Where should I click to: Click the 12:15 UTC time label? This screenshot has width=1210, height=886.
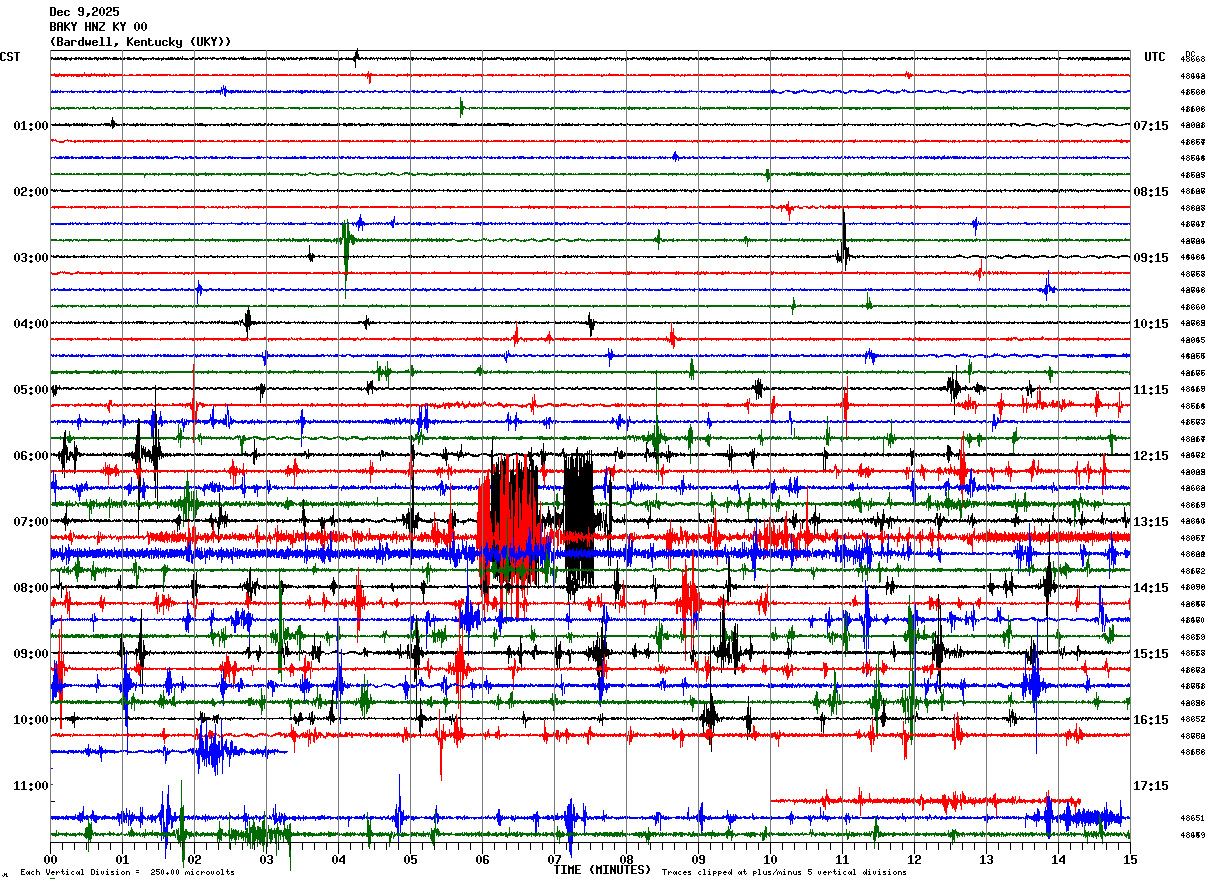[x=1151, y=456]
